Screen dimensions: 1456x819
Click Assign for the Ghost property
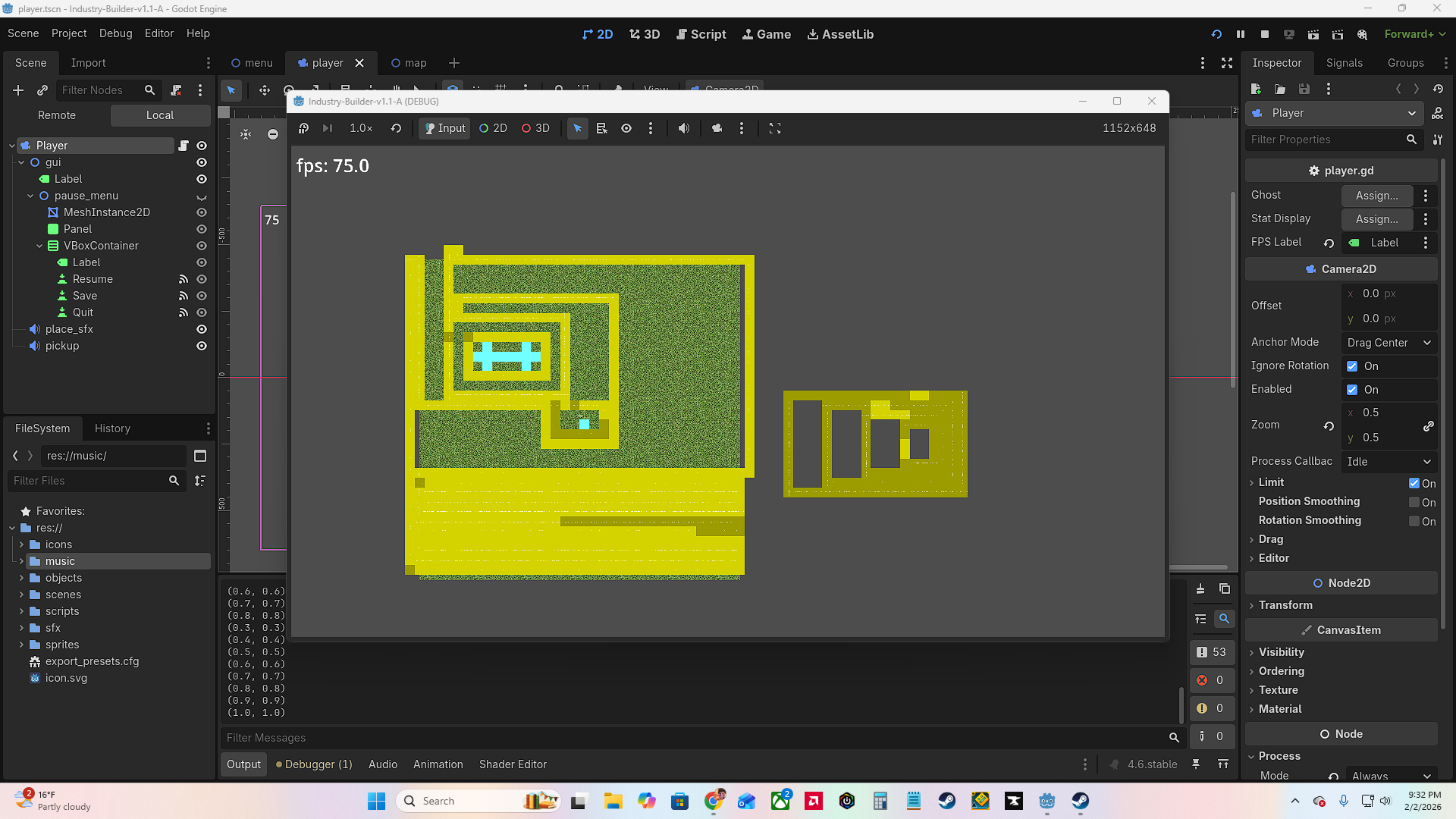coord(1376,196)
